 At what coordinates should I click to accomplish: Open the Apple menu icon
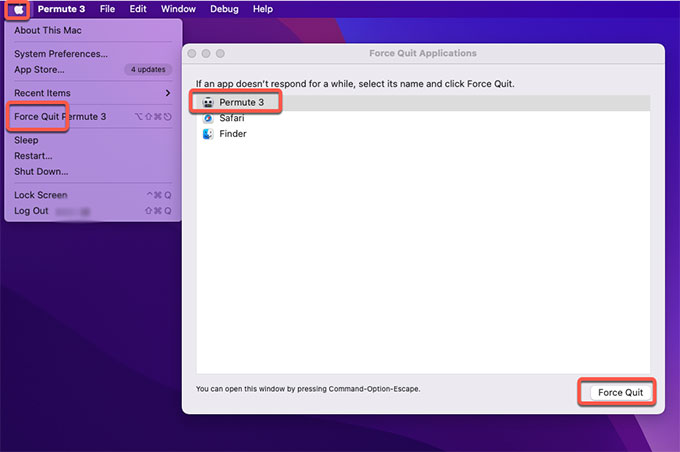click(x=19, y=9)
